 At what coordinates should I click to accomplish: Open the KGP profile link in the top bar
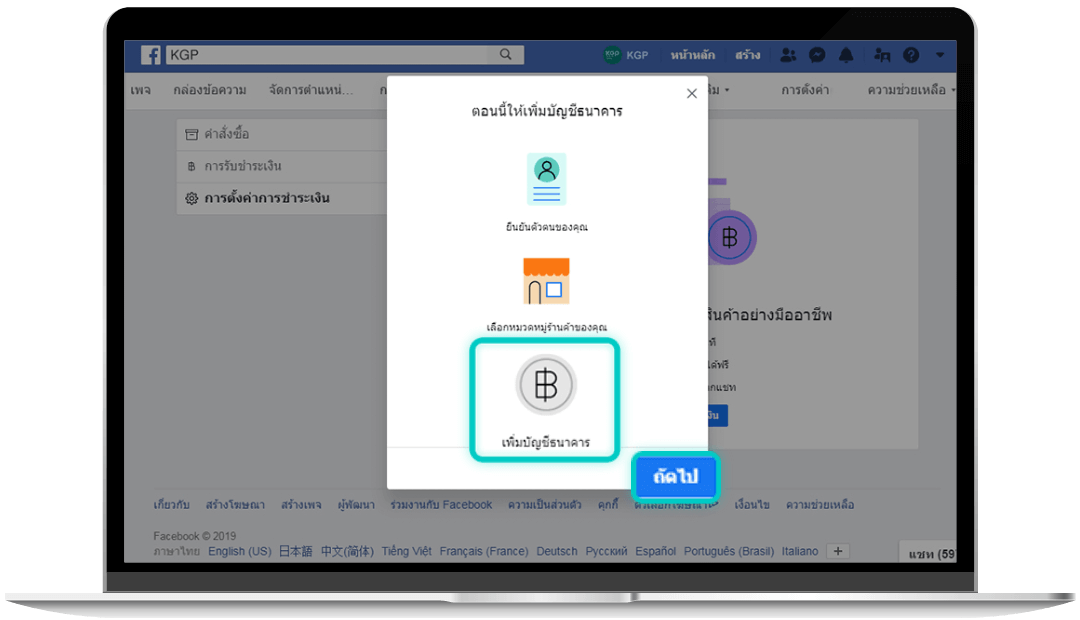pos(626,55)
